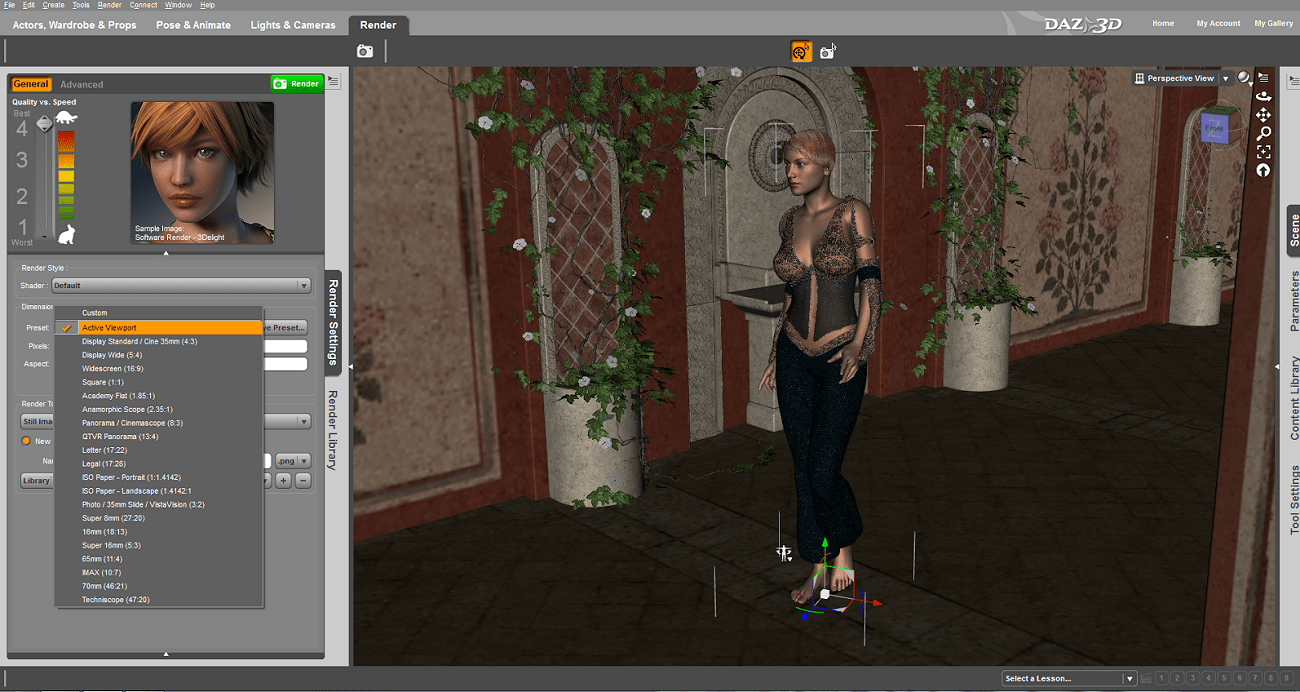
Task: Select the zoom magnifier view tool
Action: point(1264,134)
